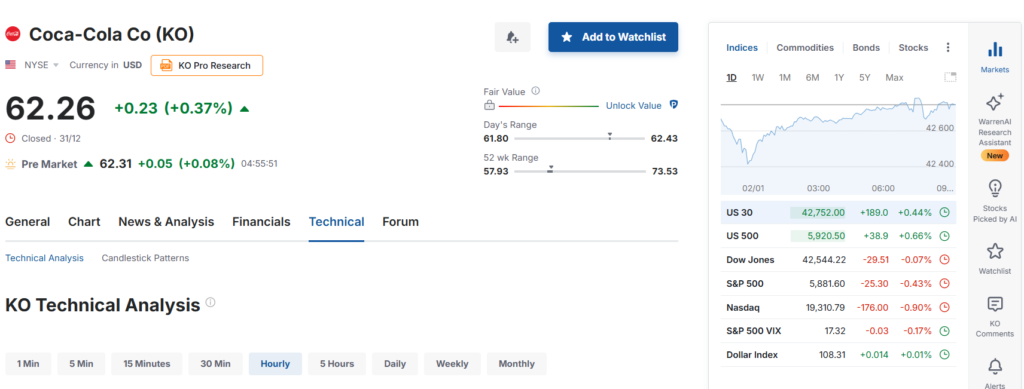Click the clock in S&P 500 VIX row

point(944,331)
